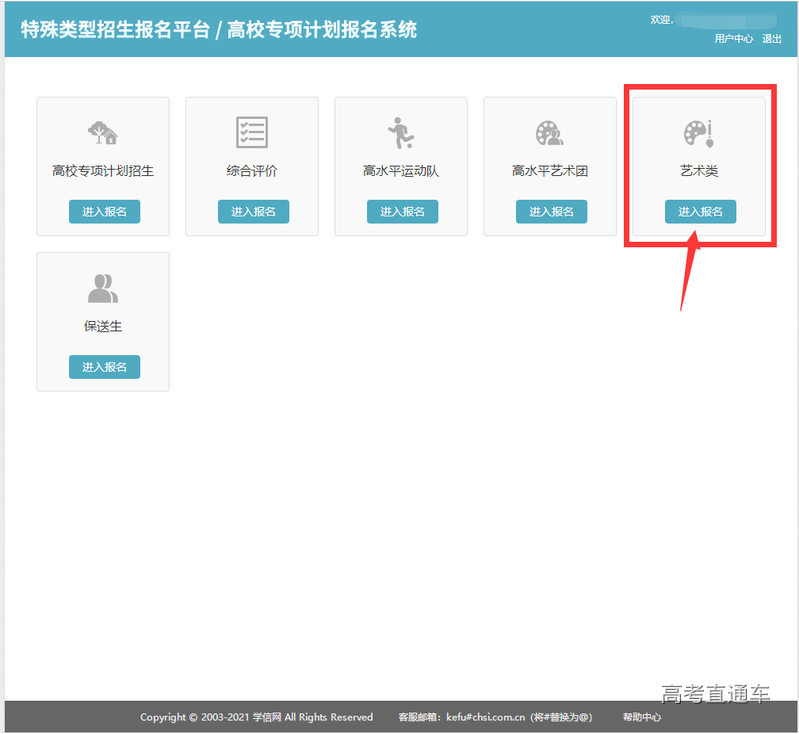The width and height of the screenshot is (799, 734).
Task: Click the soccer player icon for 高水平运动队
Action: (401, 132)
